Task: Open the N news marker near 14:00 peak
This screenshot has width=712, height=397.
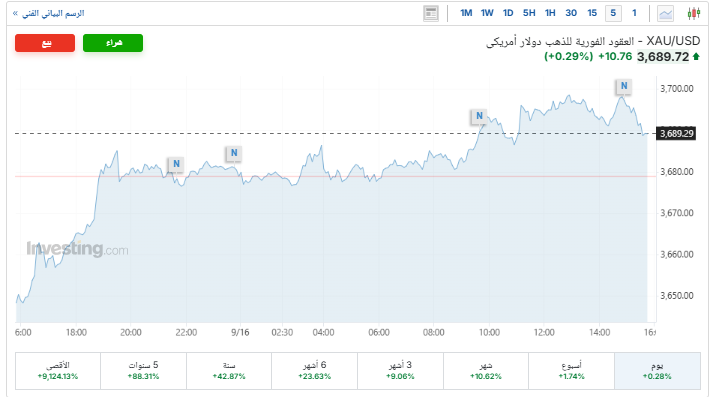Action: 624,86
